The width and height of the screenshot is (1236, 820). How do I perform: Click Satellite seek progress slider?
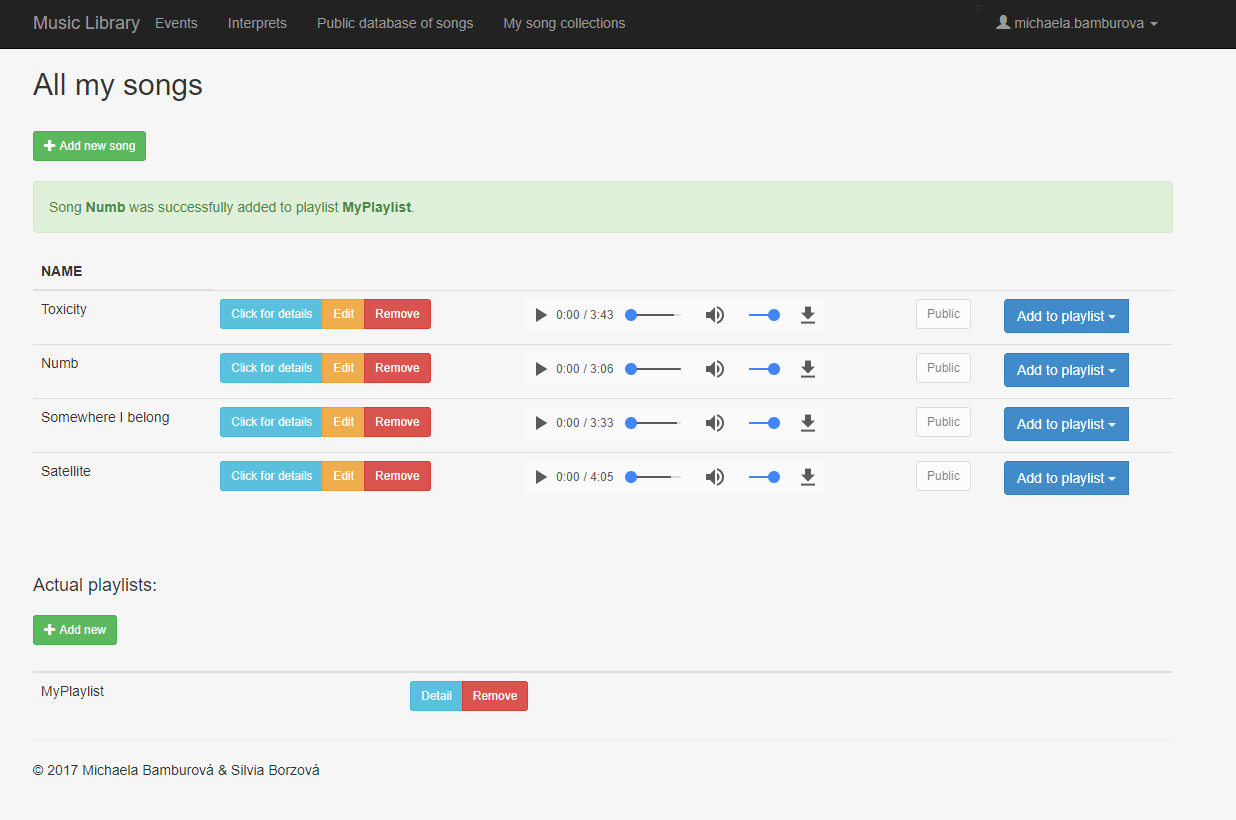(654, 477)
